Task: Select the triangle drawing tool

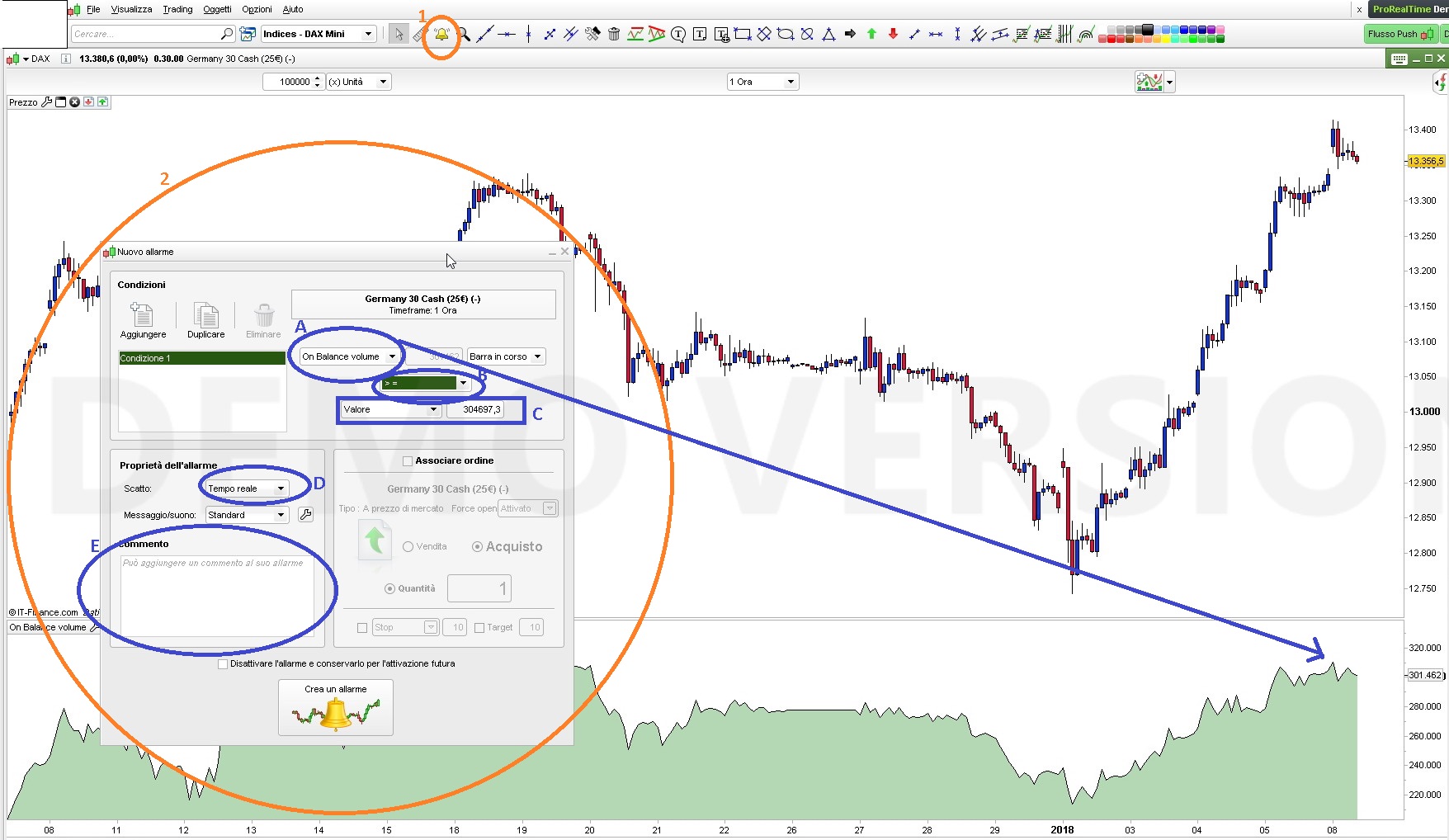Action: pyautogui.click(x=828, y=34)
